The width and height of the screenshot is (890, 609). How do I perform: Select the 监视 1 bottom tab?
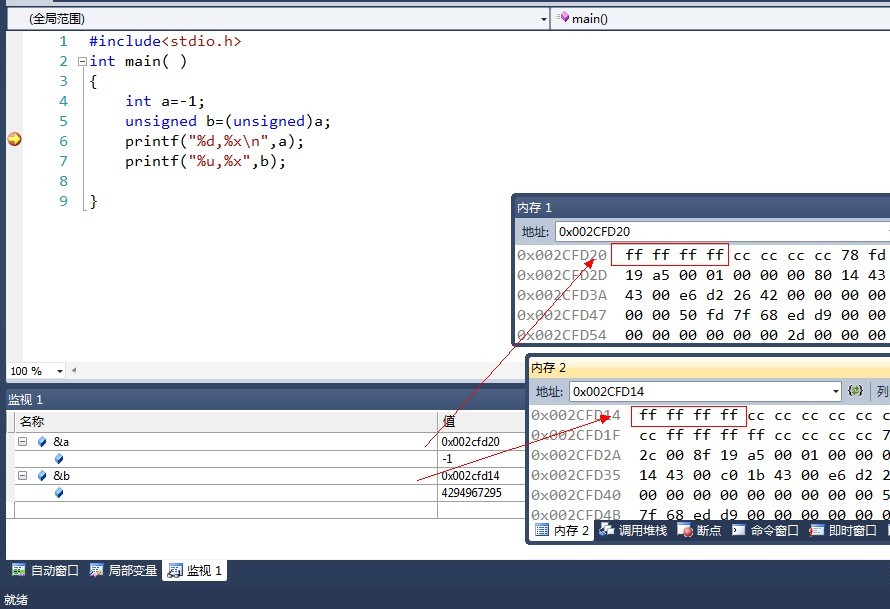point(195,570)
